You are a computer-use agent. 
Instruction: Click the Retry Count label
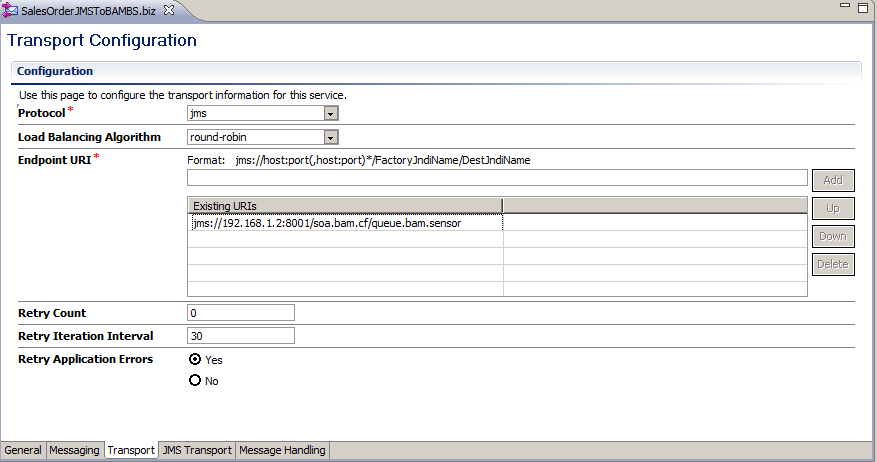tap(52, 313)
